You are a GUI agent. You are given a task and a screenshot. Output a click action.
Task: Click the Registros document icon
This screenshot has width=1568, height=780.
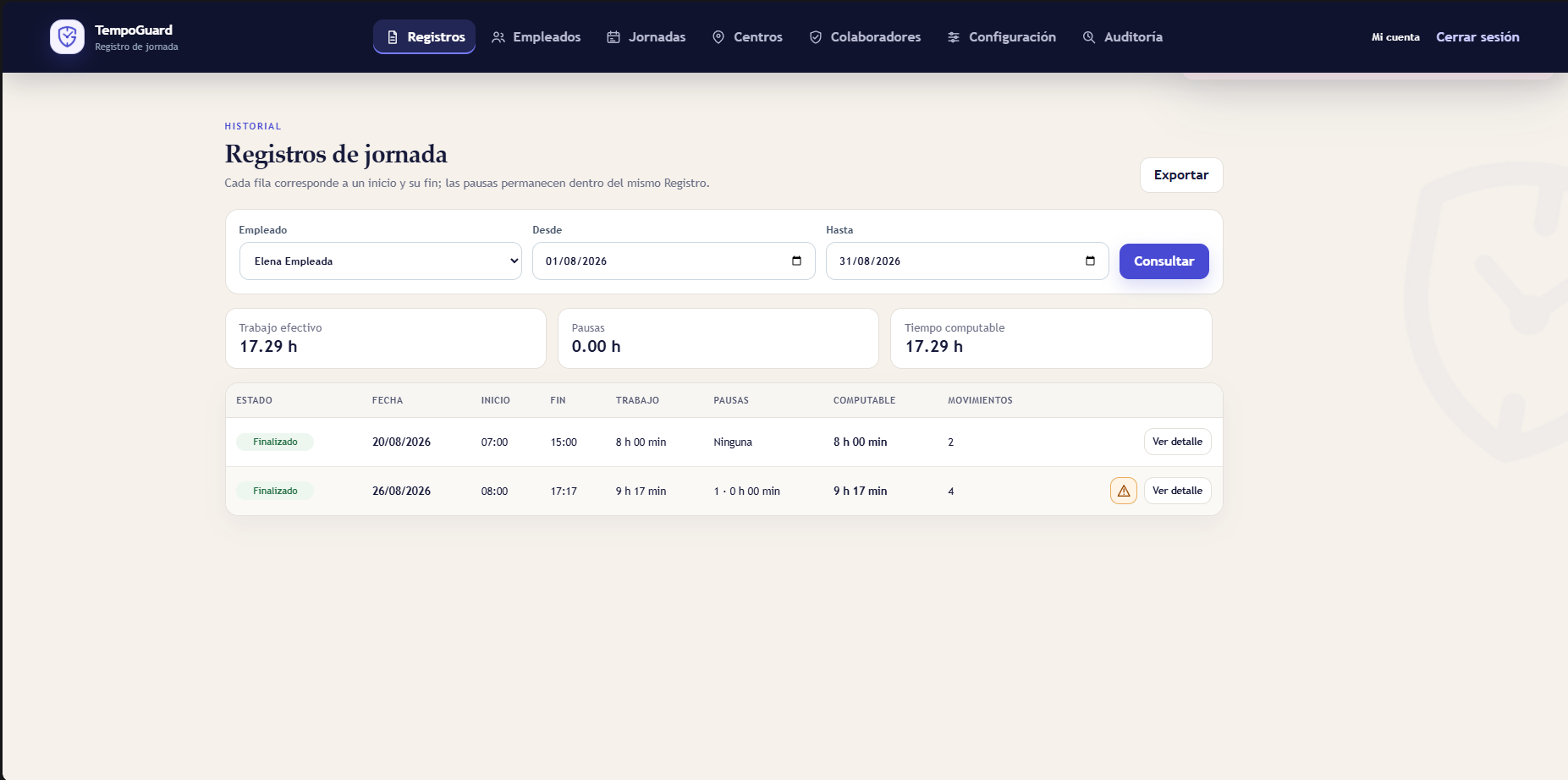[393, 37]
